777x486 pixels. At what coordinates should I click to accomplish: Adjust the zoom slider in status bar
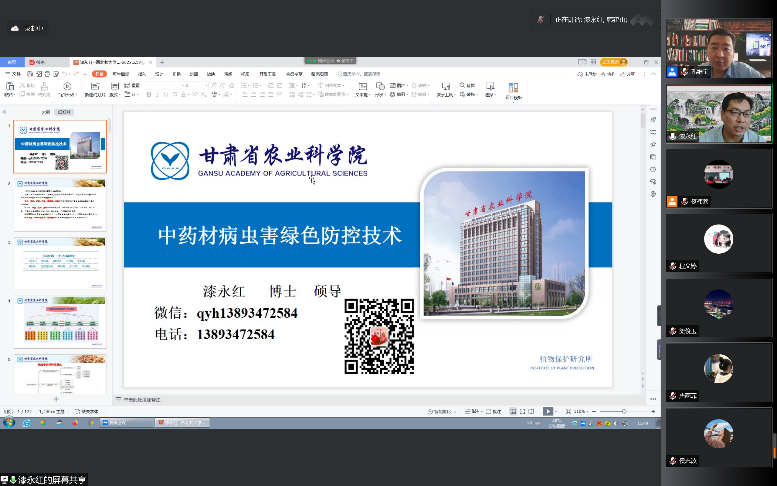625,411
